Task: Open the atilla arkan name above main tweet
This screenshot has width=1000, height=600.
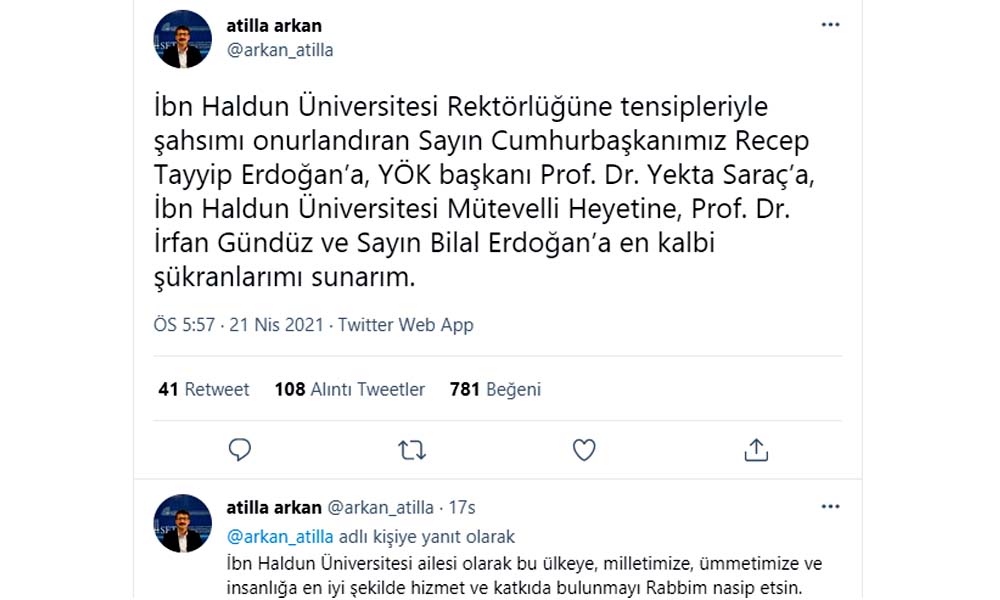Action: click(274, 26)
